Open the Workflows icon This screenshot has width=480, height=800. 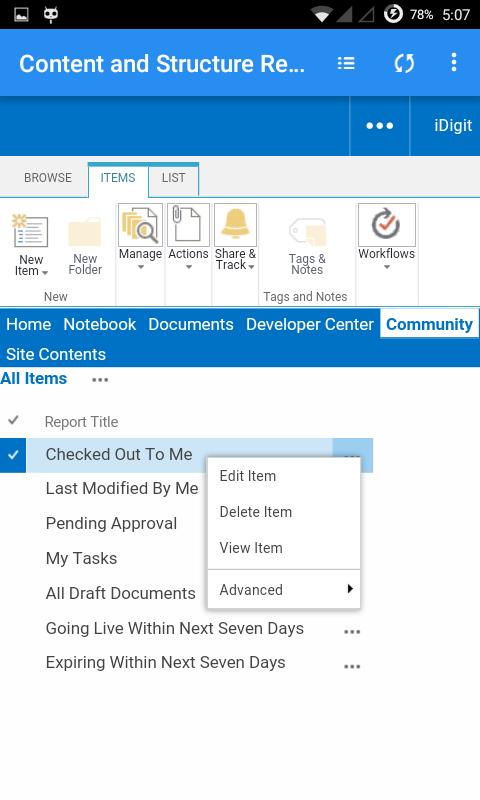click(x=387, y=225)
